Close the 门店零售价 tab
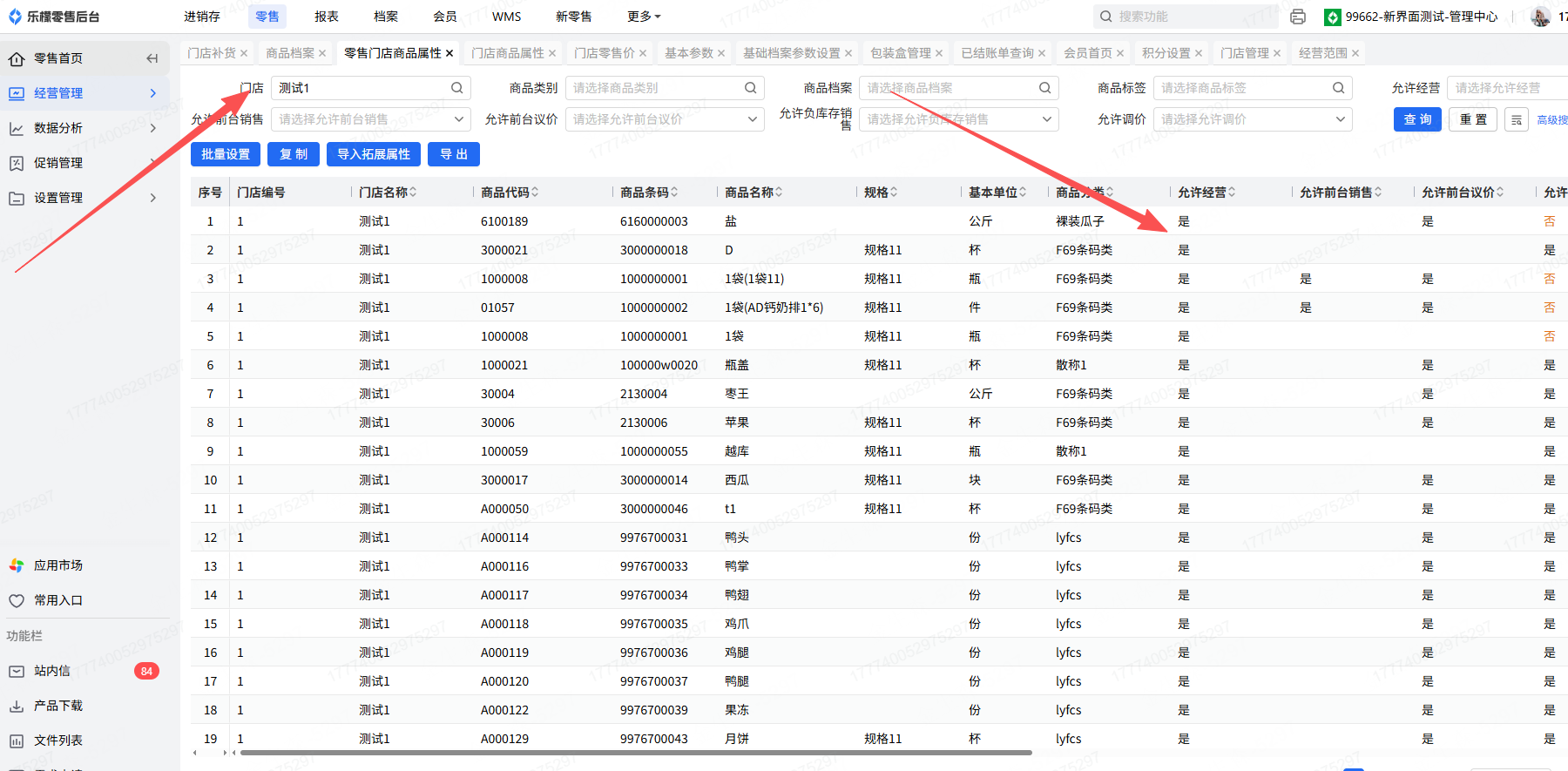1568x771 pixels. coord(643,53)
